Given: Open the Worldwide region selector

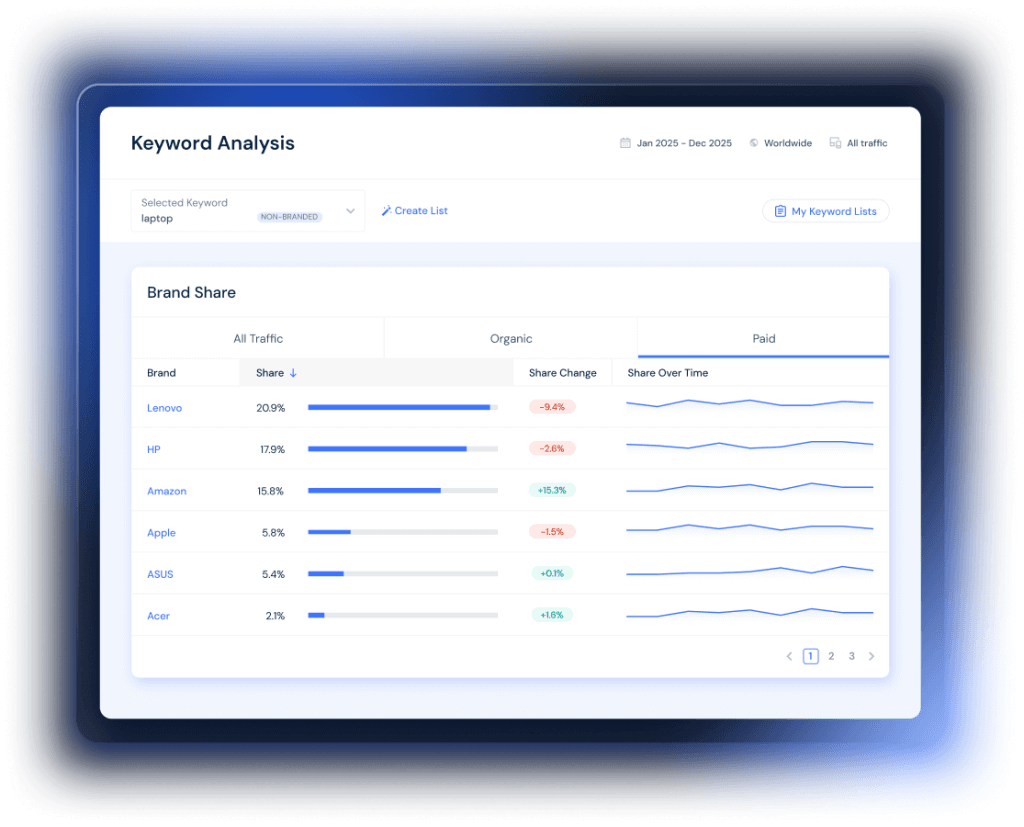Looking at the screenshot, I should pos(787,143).
